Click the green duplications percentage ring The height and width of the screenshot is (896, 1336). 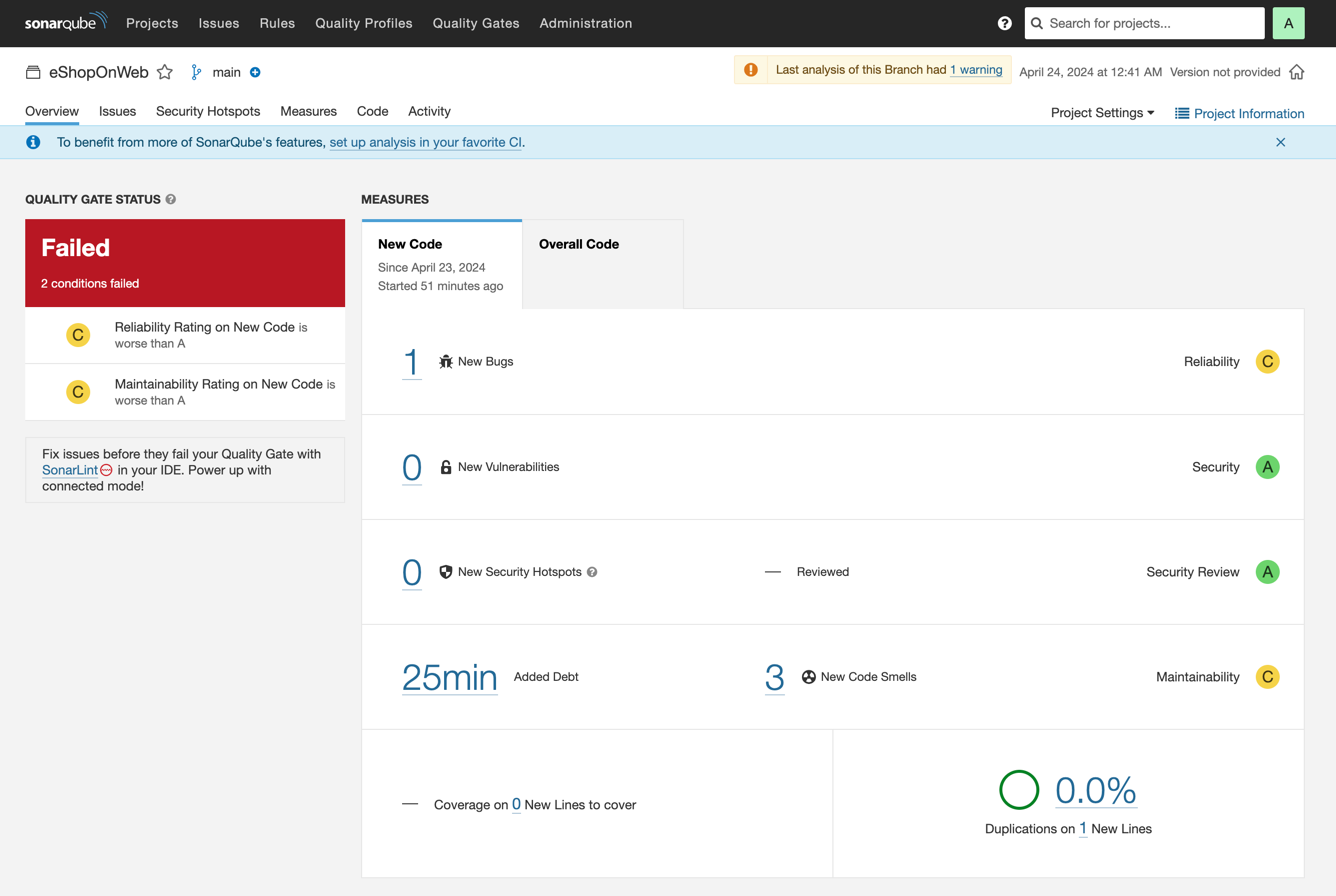[1019, 789]
